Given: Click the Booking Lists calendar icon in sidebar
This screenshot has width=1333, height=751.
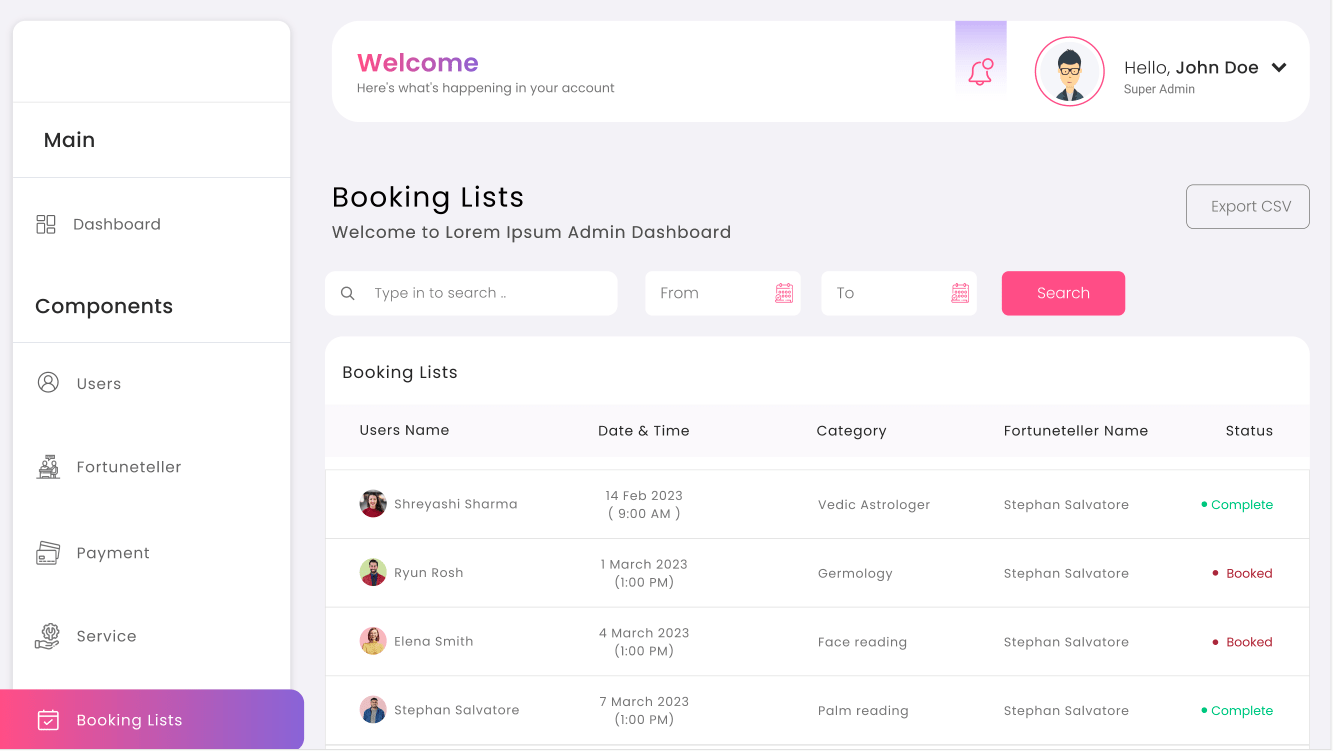Looking at the screenshot, I should pyautogui.click(x=48, y=720).
